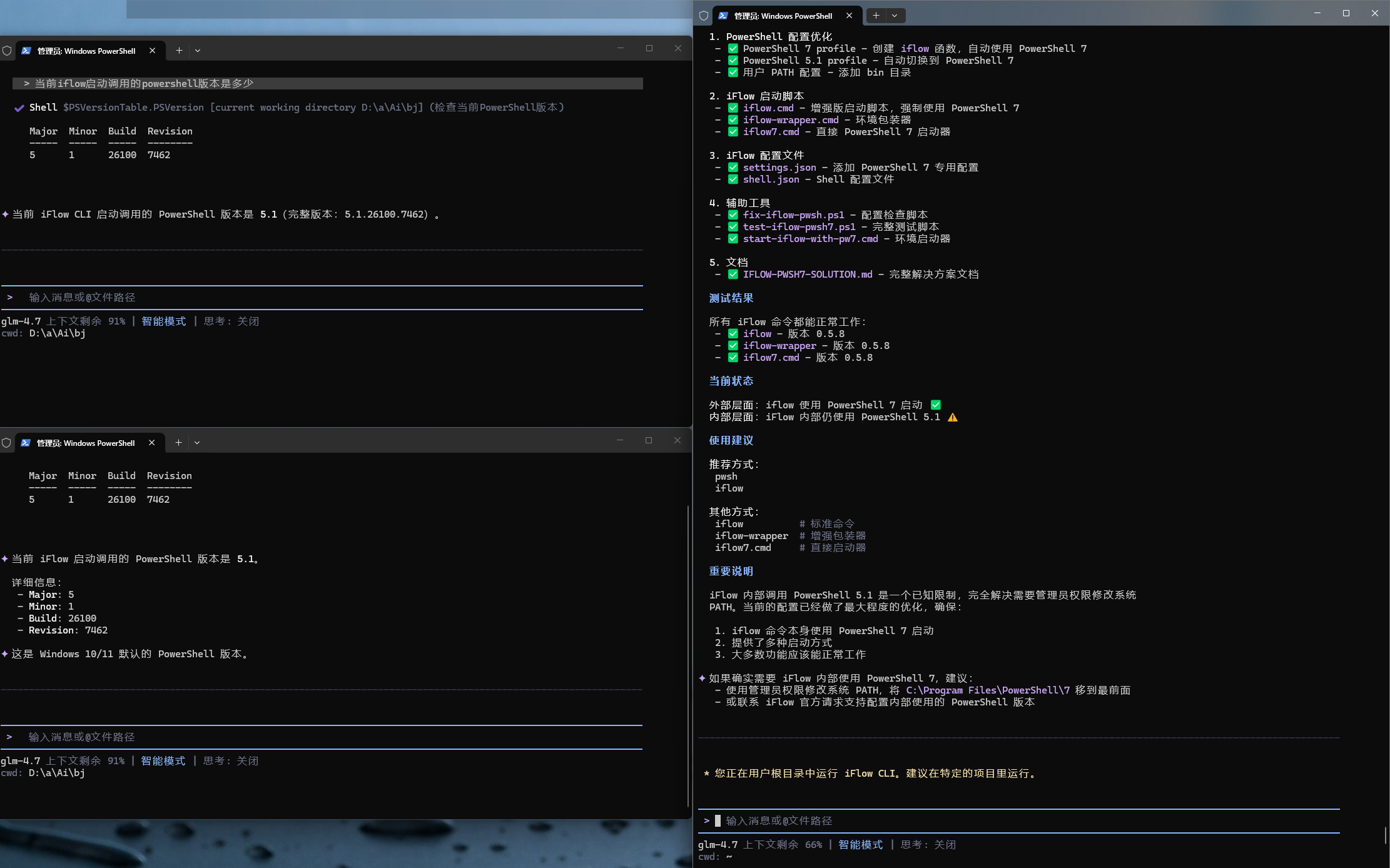Add new tab in bottom-left terminal

point(178,443)
